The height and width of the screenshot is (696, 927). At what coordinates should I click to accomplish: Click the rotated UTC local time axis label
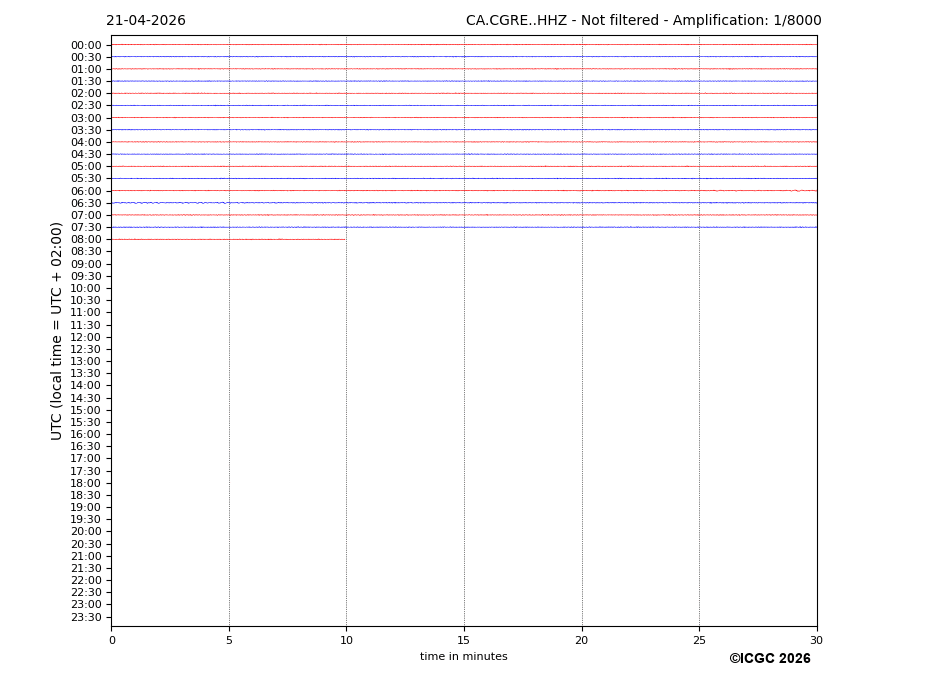click(x=57, y=331)
